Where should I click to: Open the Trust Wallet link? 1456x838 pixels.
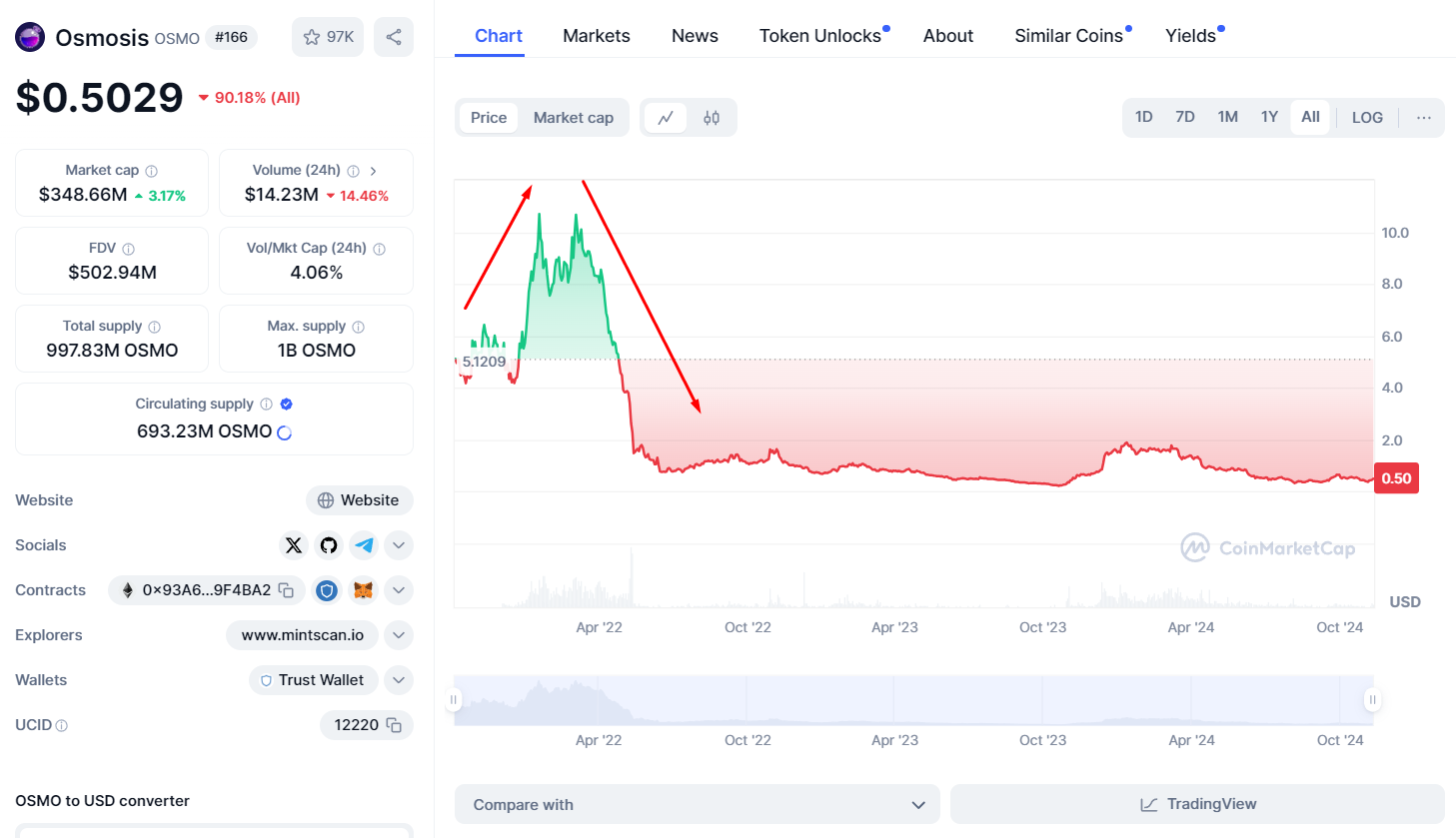[313, 680]
